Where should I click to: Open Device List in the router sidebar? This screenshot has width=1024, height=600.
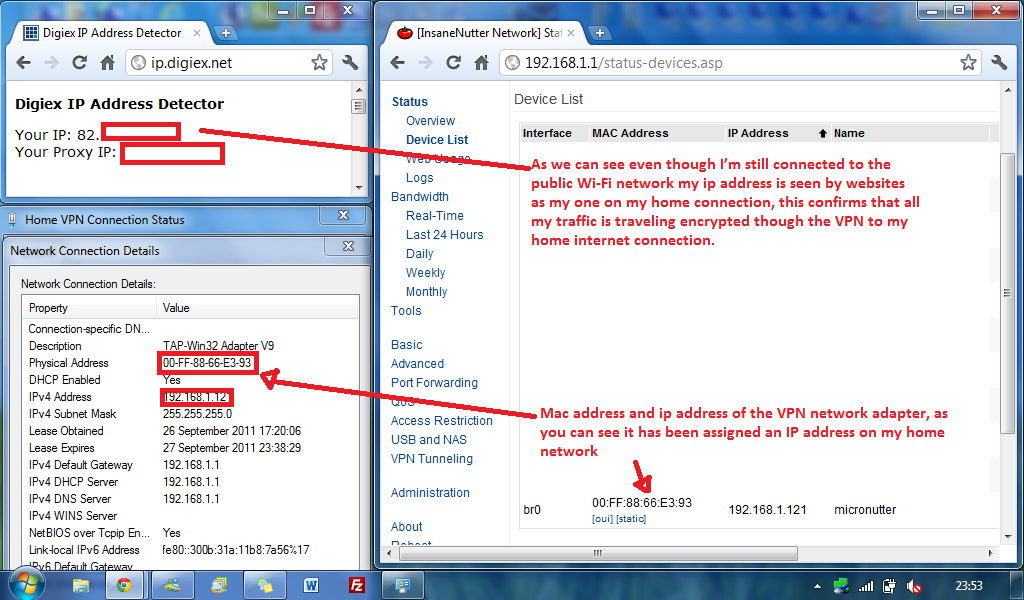pos(437,140)
